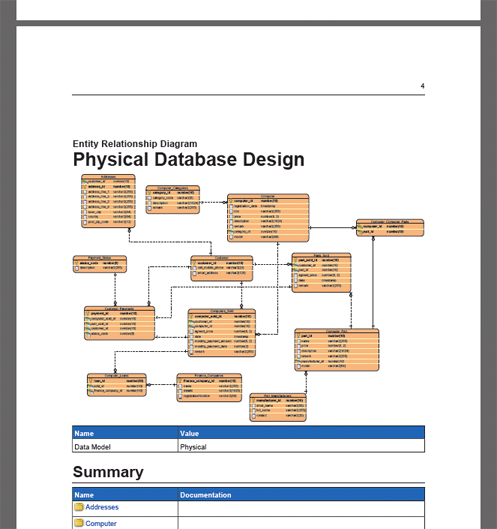The image size is (497, 529).
Task: Click the 'Summary' section heading
Action: point(108,472)
